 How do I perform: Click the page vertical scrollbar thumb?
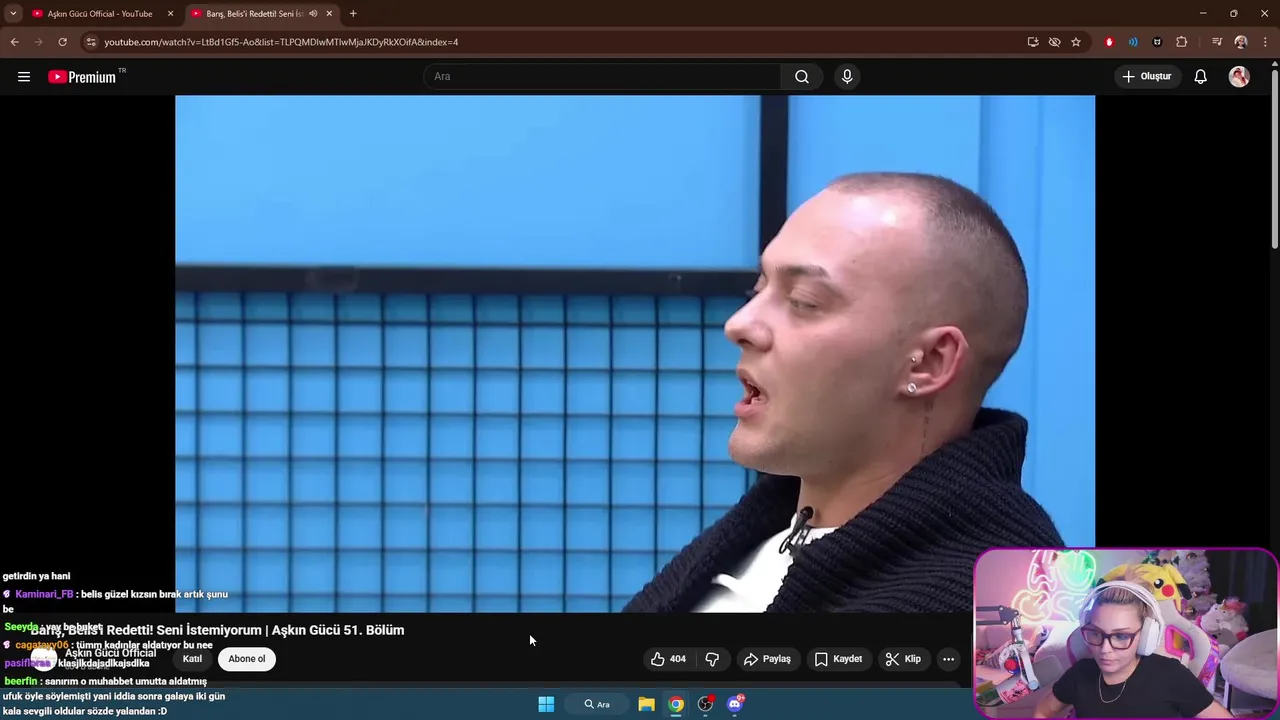click(x=1274, y=158)
